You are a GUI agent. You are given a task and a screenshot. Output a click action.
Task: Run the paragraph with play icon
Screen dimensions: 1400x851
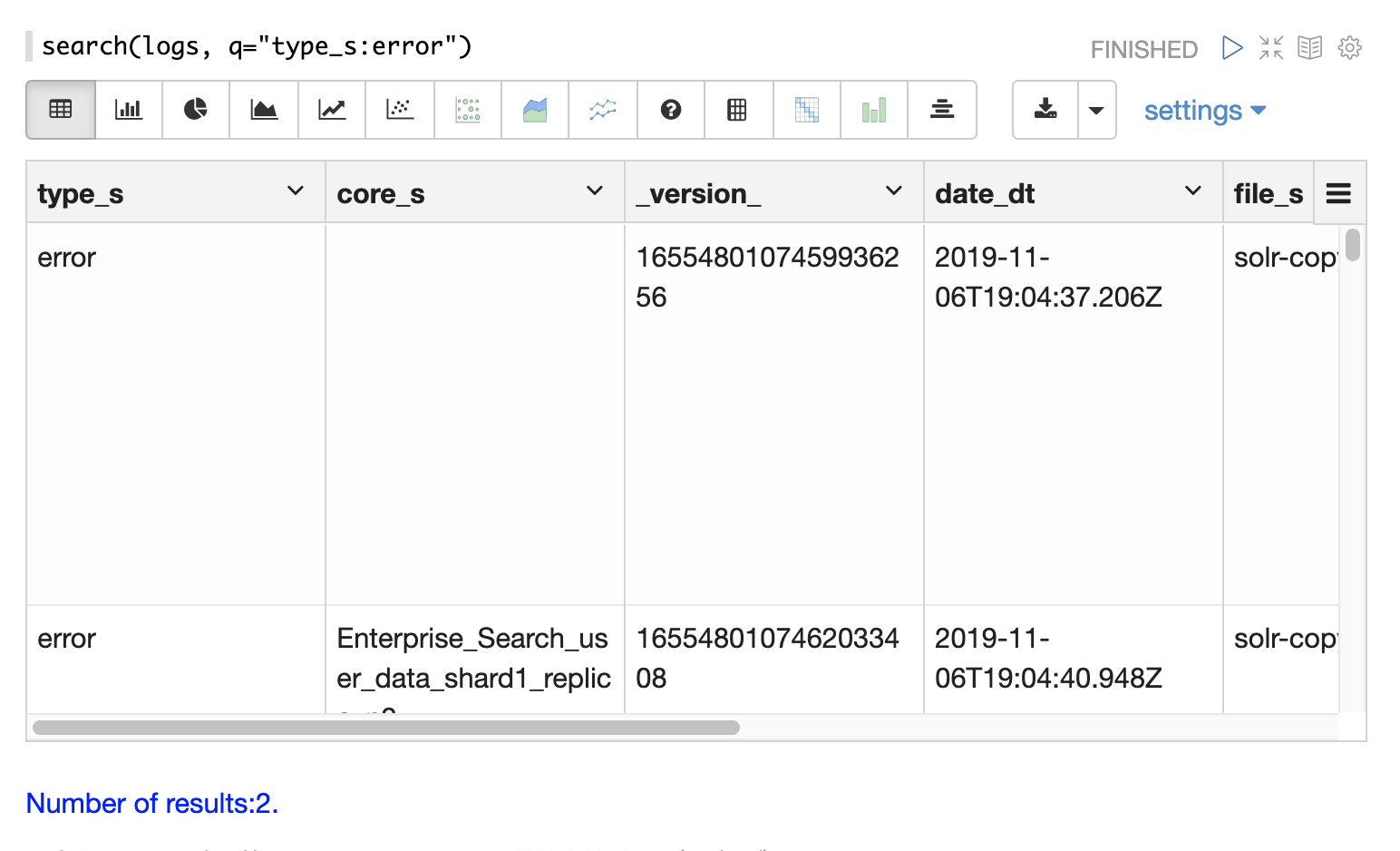[1231, 48]
